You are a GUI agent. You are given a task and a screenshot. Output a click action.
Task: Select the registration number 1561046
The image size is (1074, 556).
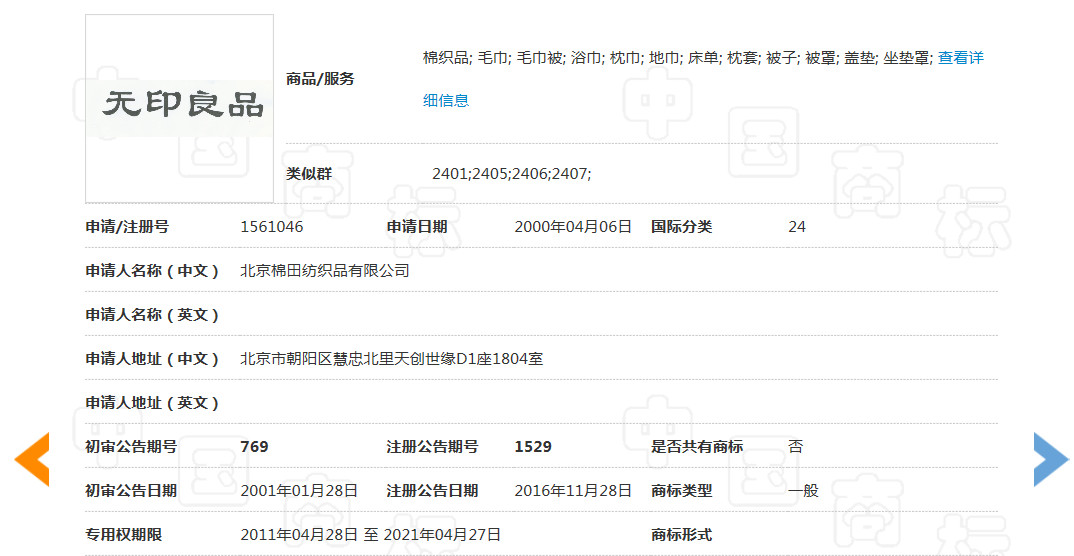click(x=272, y=227)
